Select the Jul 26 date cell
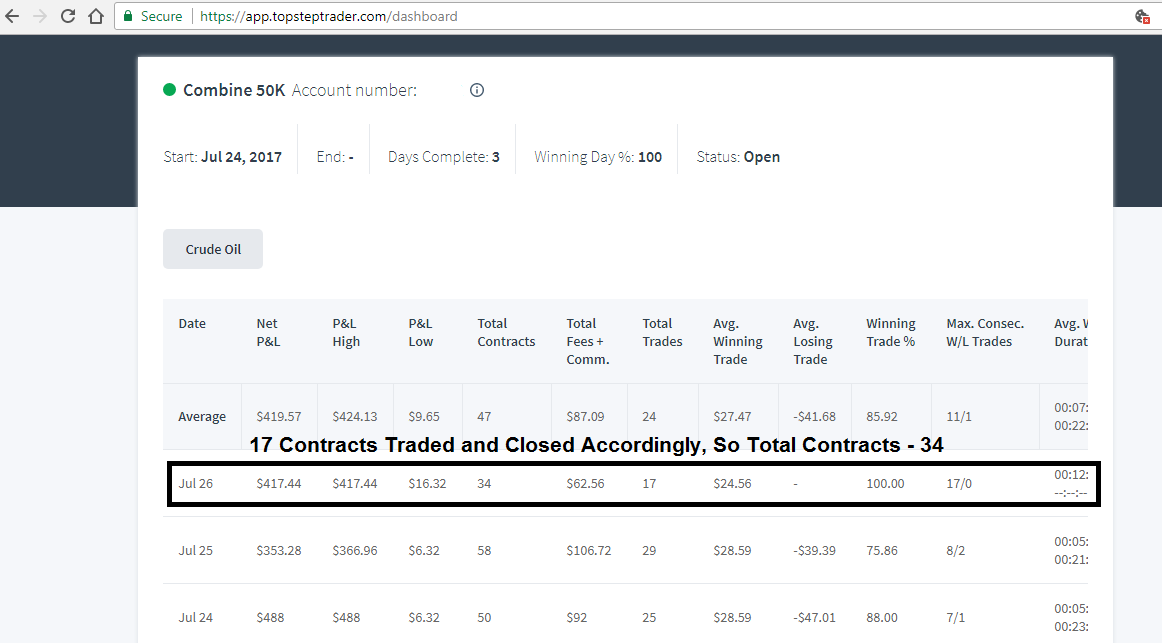The image size is (1162, 643). point(196,484)
